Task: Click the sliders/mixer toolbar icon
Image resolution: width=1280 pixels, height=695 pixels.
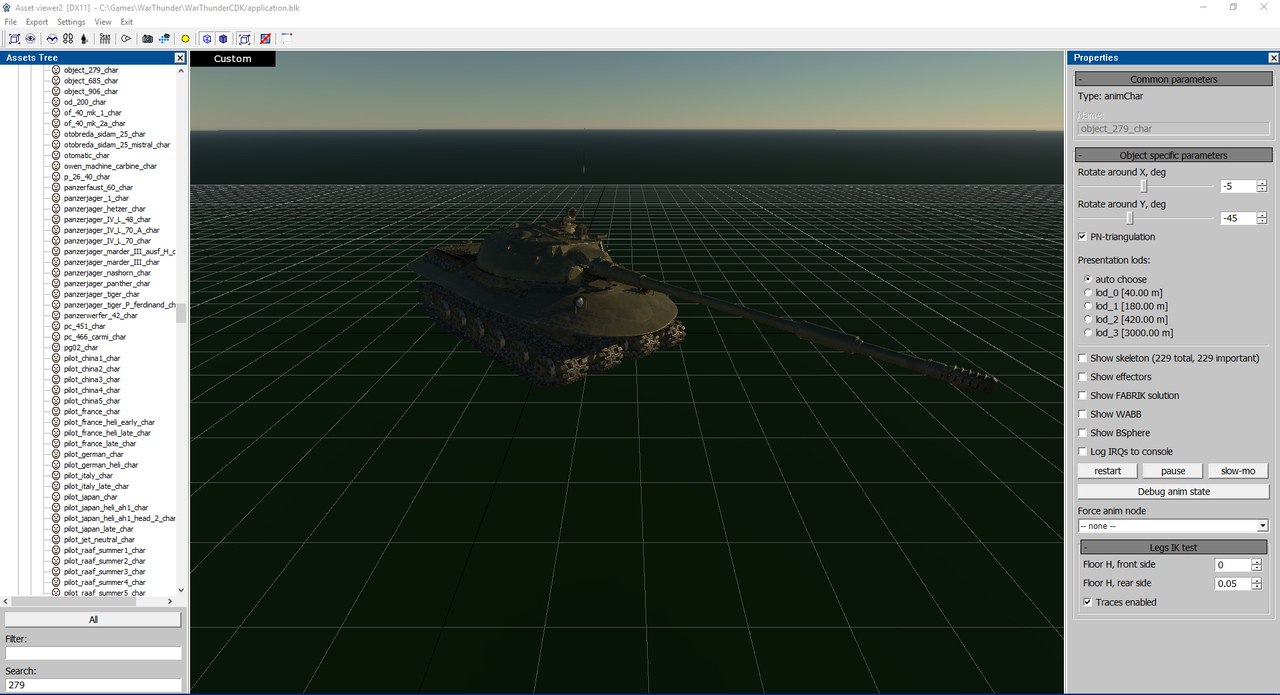Action: pos(104,39)
